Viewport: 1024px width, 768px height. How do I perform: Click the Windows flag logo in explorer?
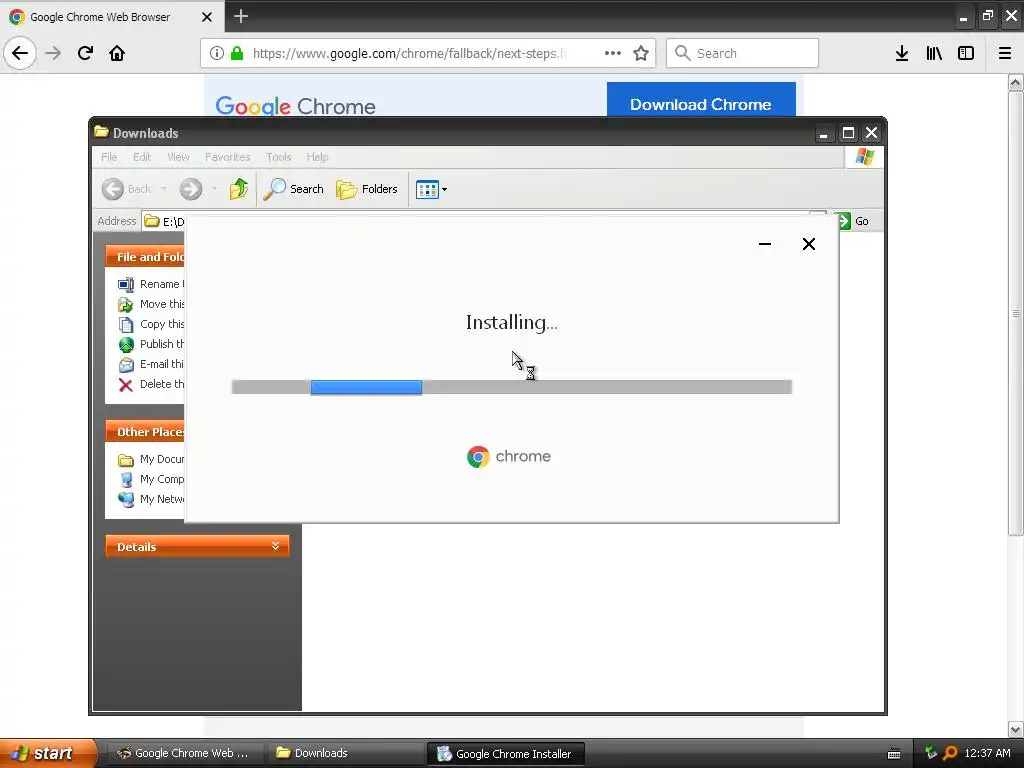pyautogui.click(x=865, y=157)
